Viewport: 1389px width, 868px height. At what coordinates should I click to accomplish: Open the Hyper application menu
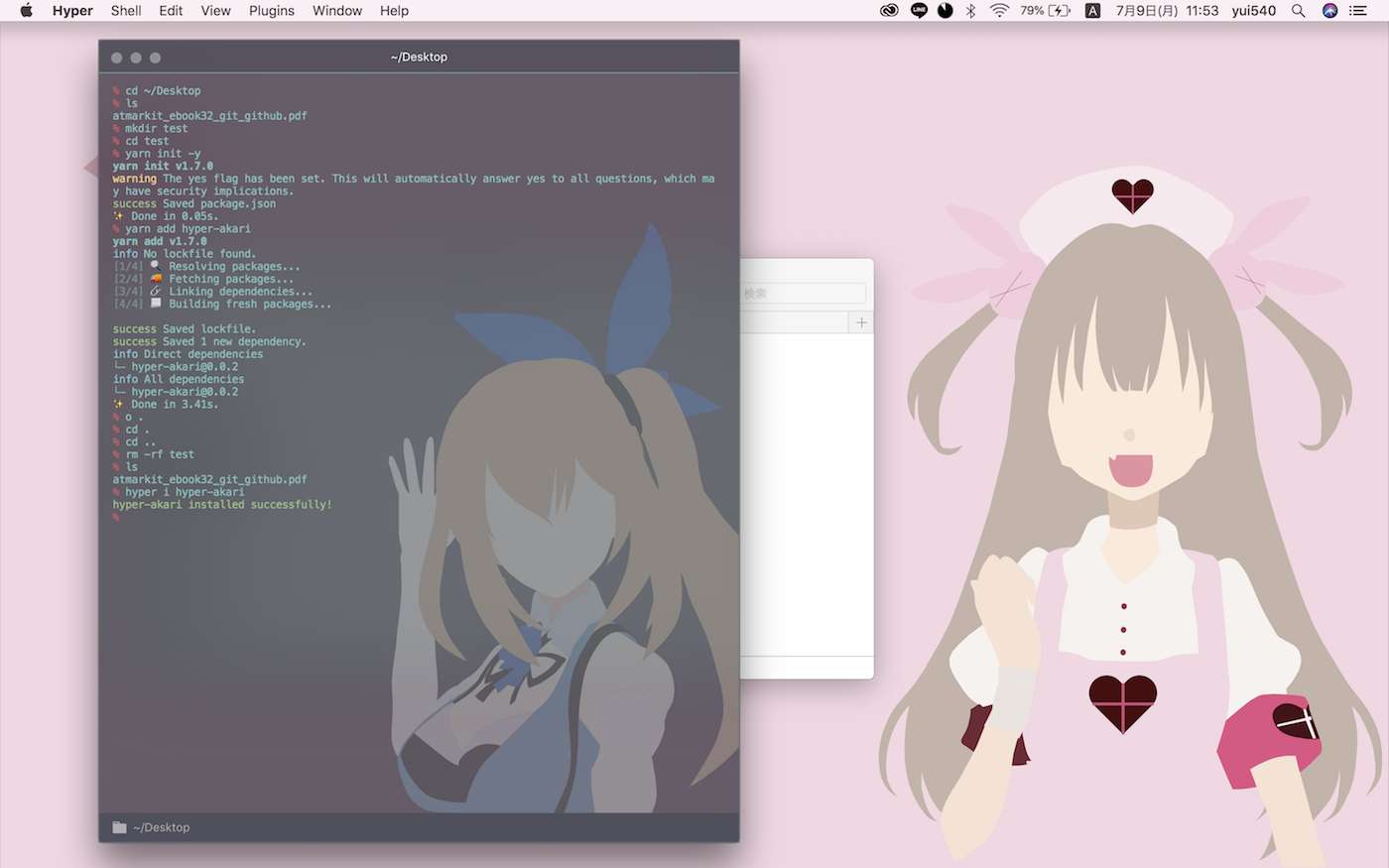pos(72,11)
